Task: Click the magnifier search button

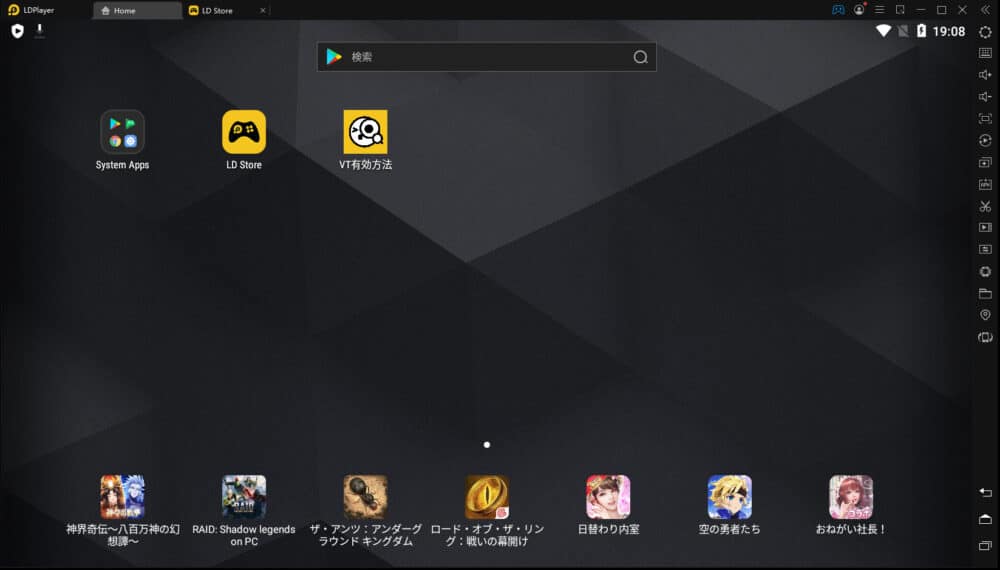Action: click(x=640, y=57)
